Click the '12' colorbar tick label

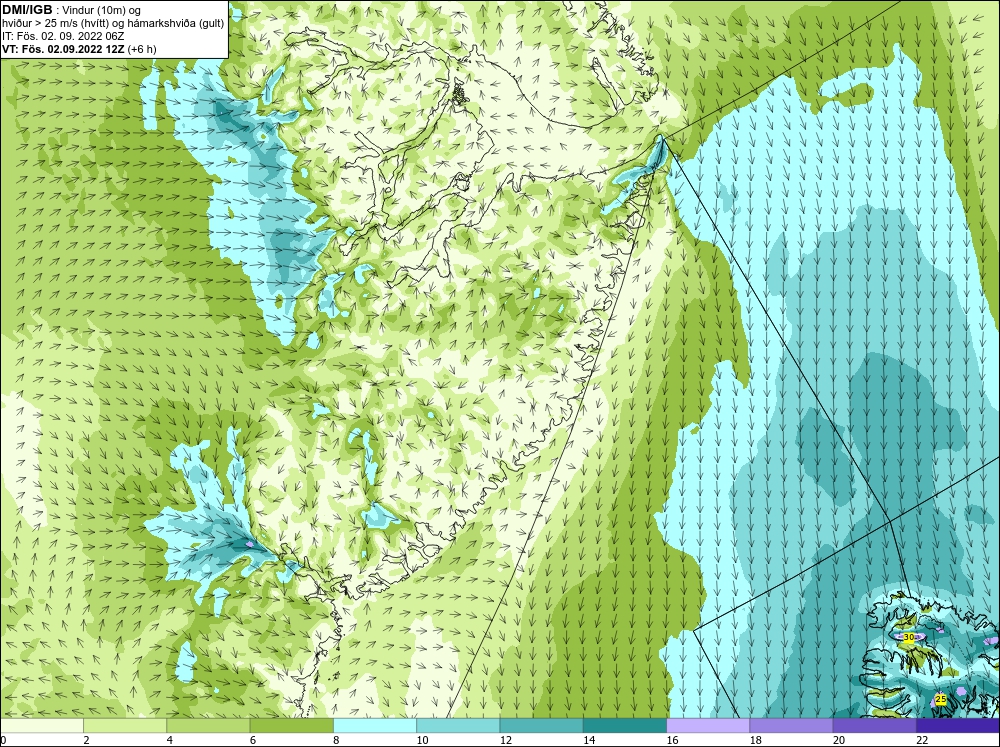pyautogui.click(x=505, y=740)
